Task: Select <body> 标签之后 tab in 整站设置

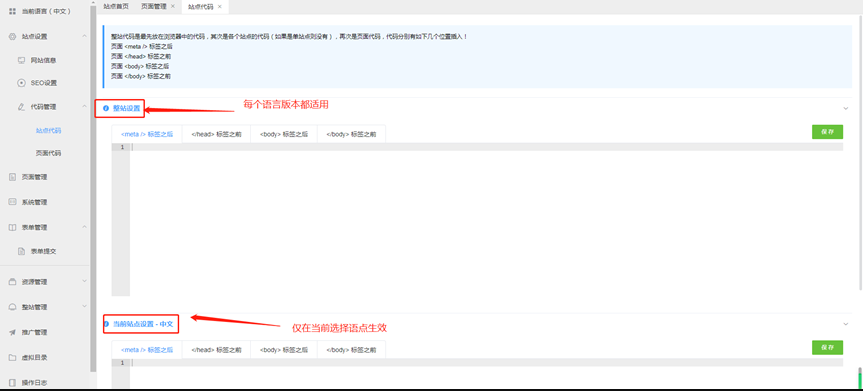Action: [284, 134]
